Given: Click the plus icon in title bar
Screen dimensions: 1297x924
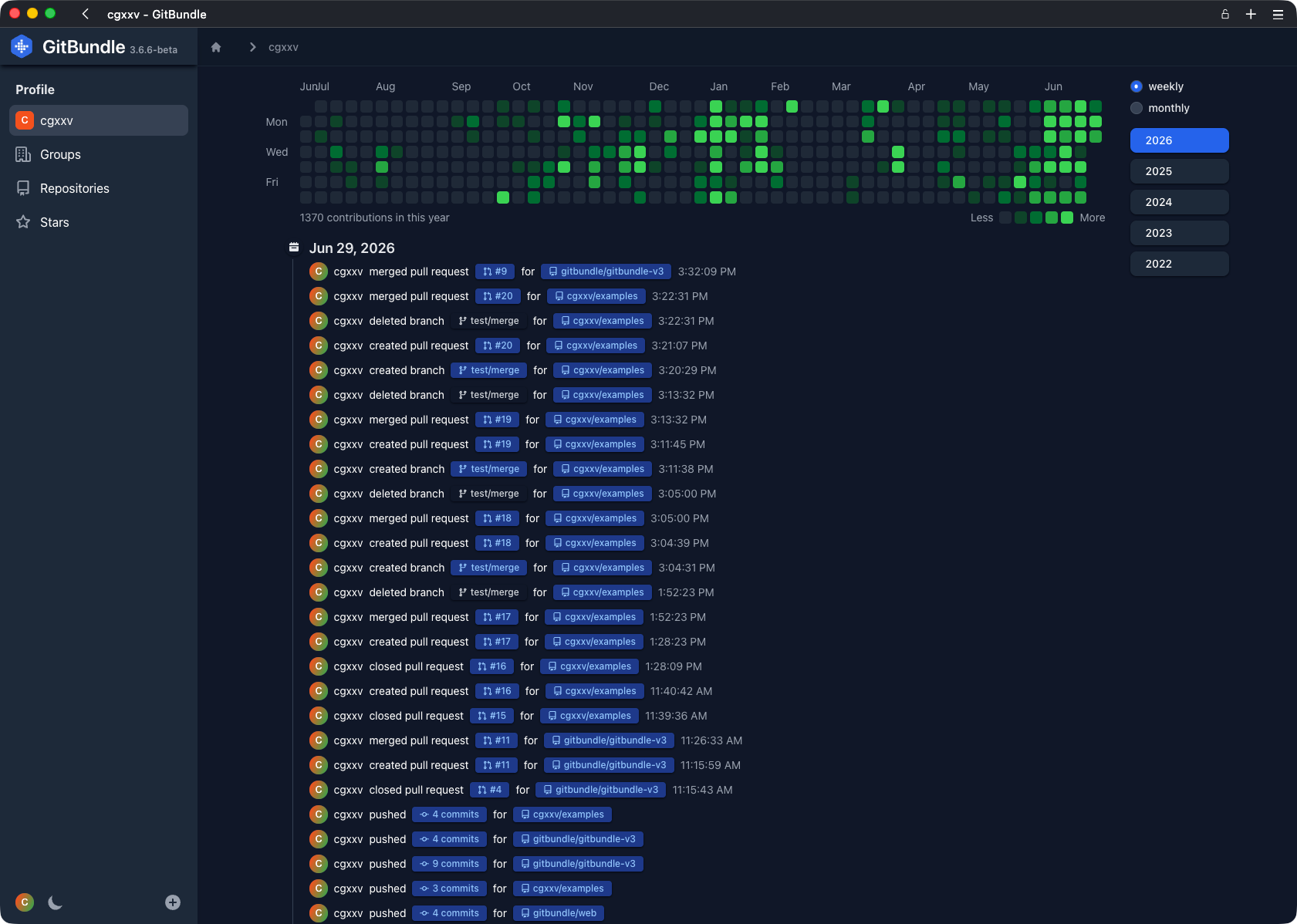Looking at the screenshot, I should click(x=1251, y=14).
